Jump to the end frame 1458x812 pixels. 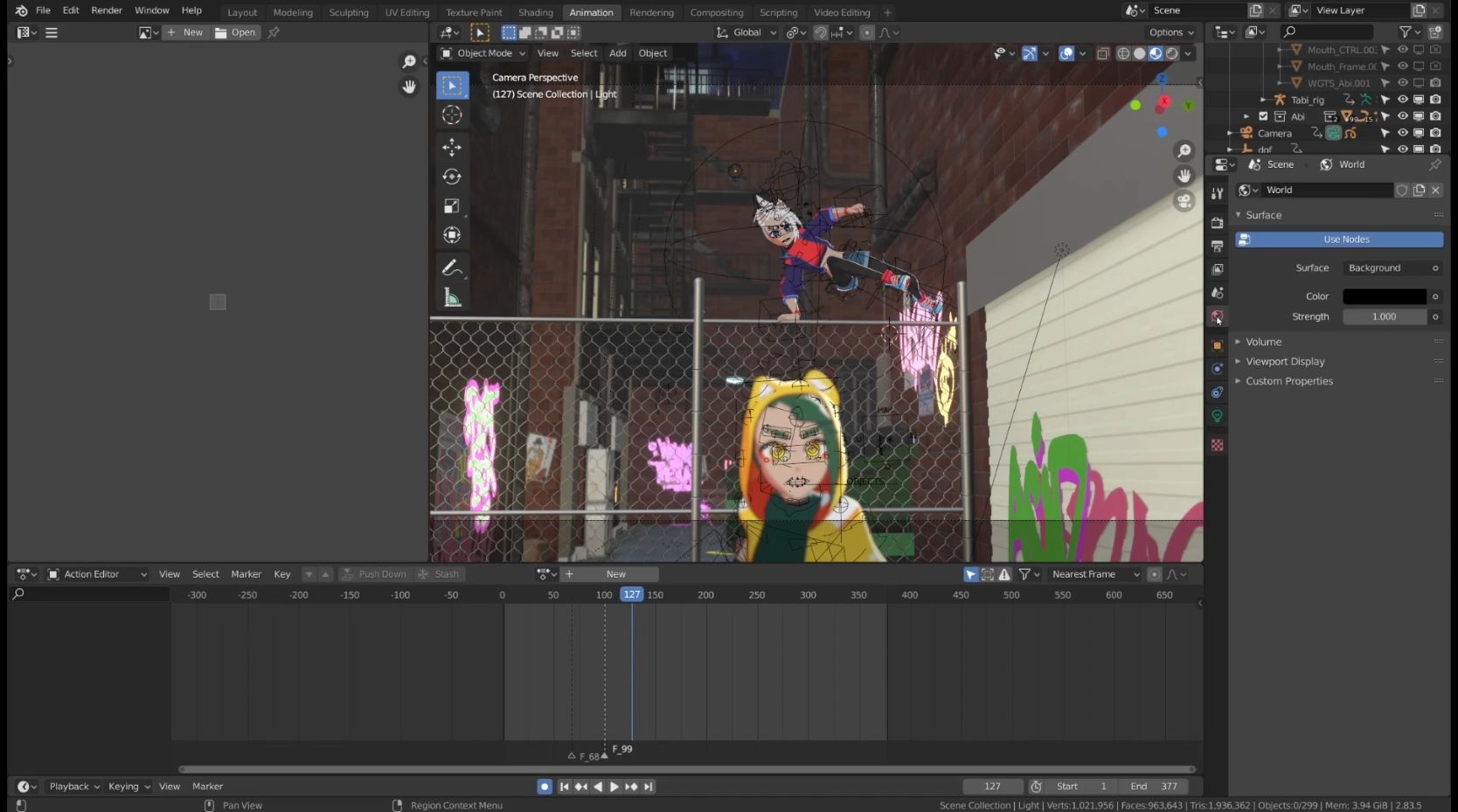[x=649, y=787]
